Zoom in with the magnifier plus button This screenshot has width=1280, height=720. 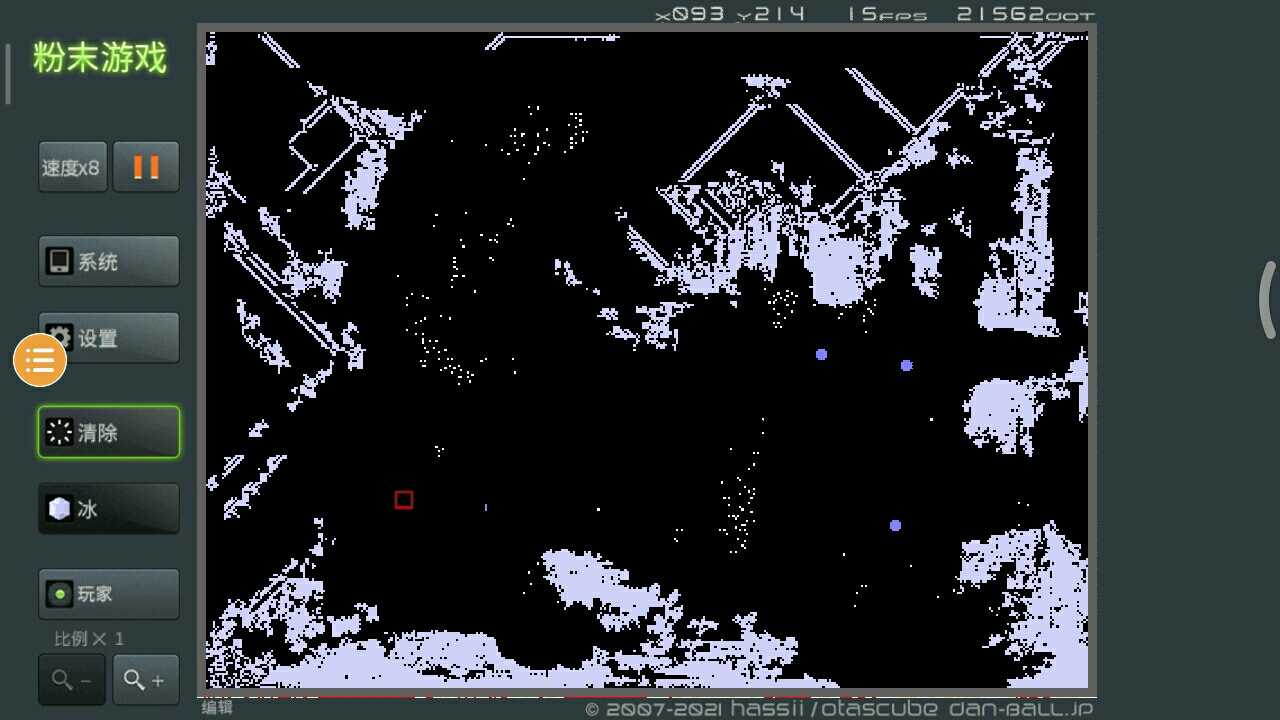coord(146,680)
